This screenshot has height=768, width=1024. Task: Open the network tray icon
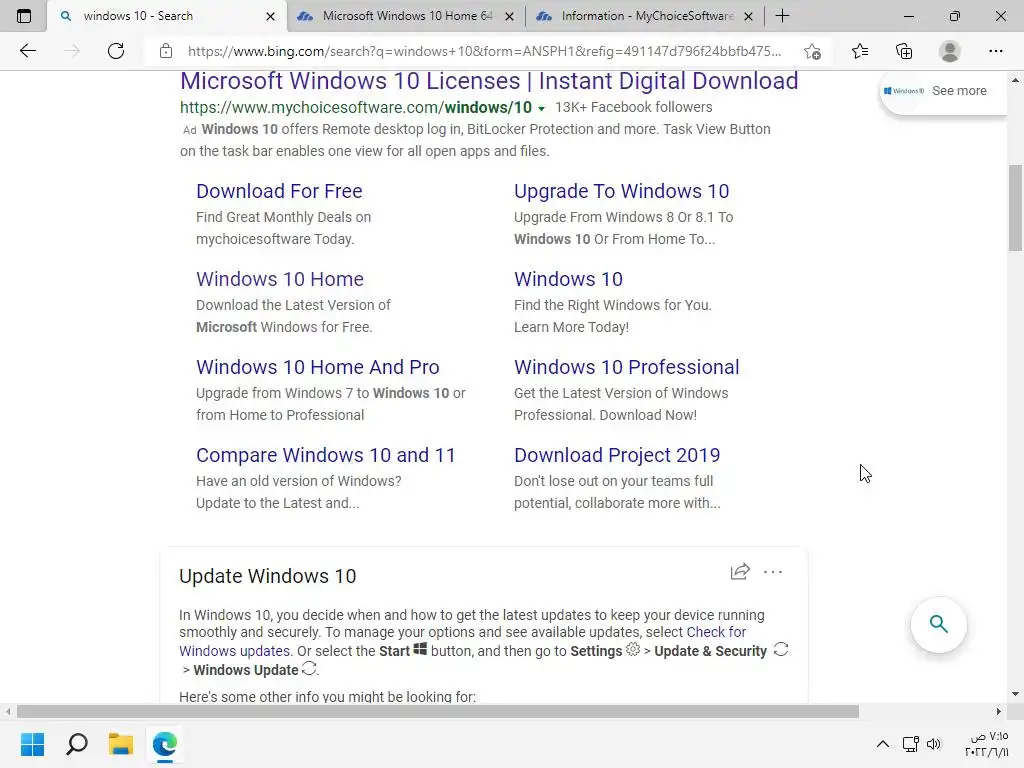[x=910, y=744]
